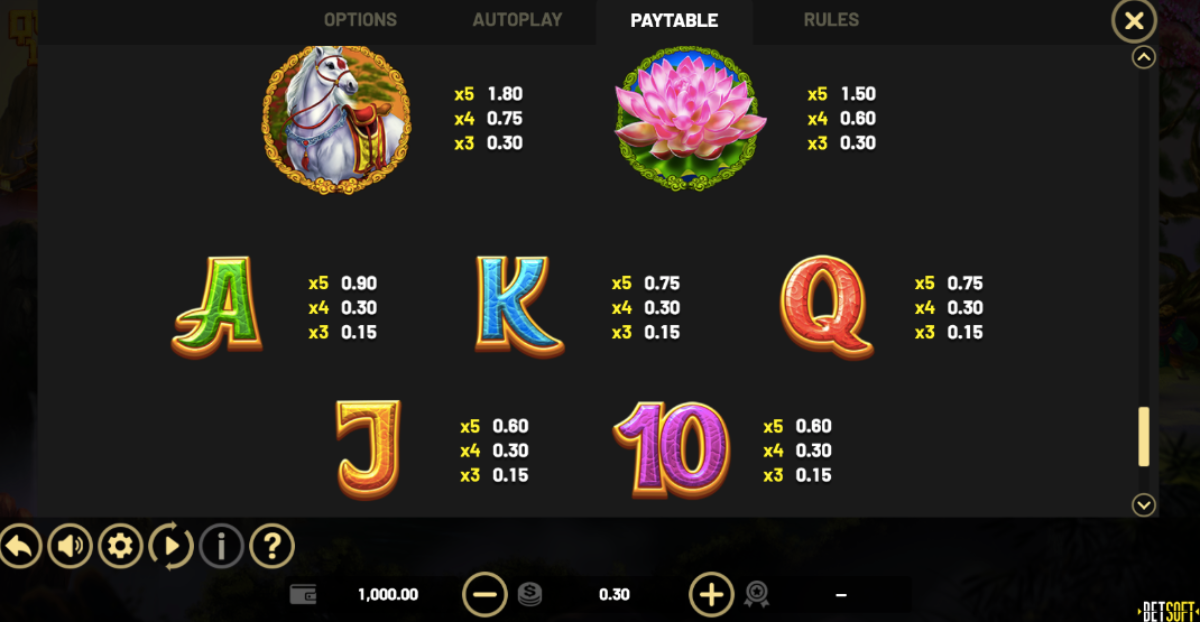This screenshot has height=622, width=1200.
Task: Open settings with the gear icon
Action: [121, 546]
